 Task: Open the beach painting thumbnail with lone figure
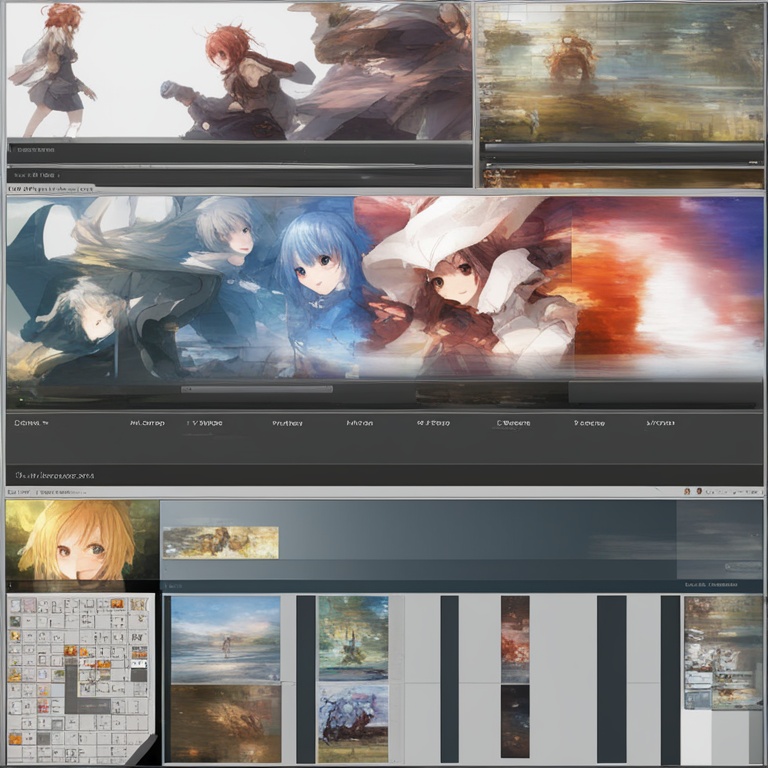click(225, 639)
